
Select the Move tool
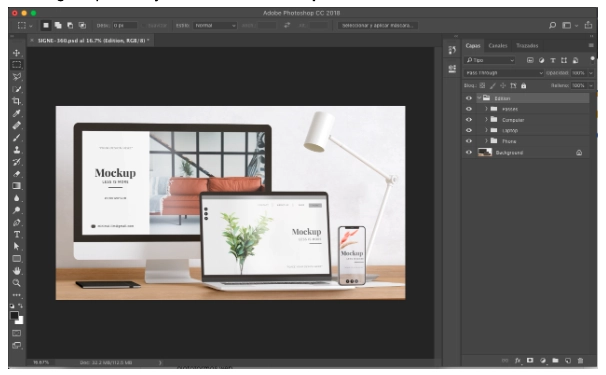tap(17, 53)
